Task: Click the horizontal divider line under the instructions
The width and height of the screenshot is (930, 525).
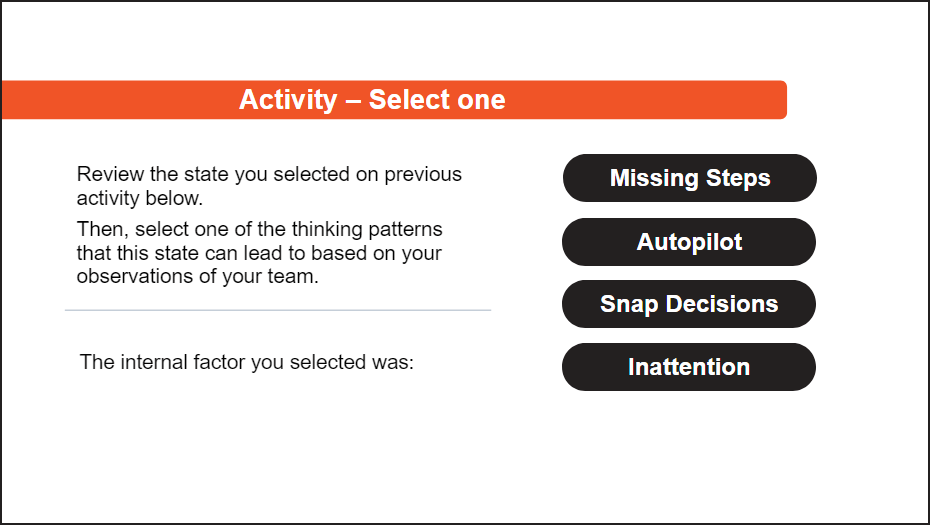Action: click(278, 310)
